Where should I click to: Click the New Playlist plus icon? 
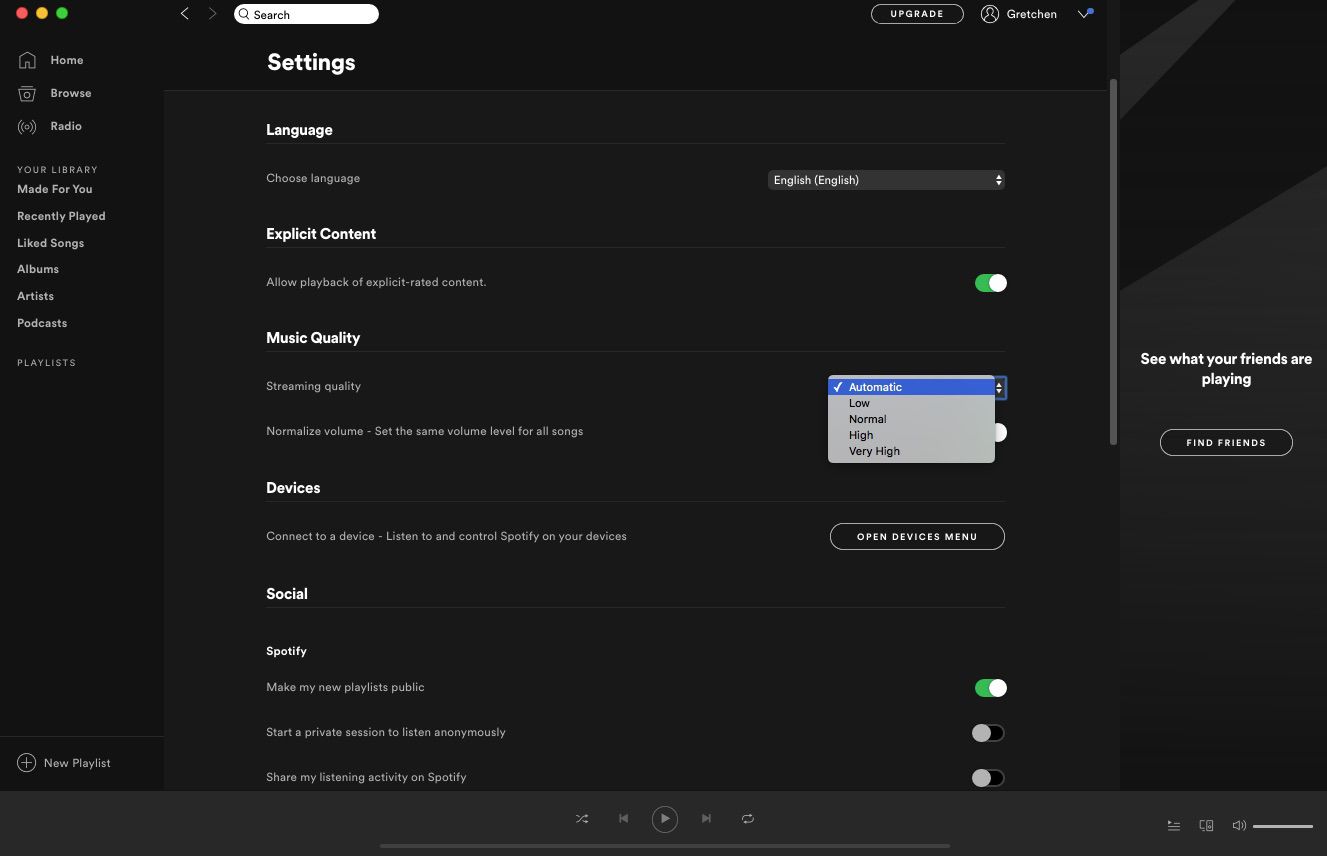coord(27,763)
